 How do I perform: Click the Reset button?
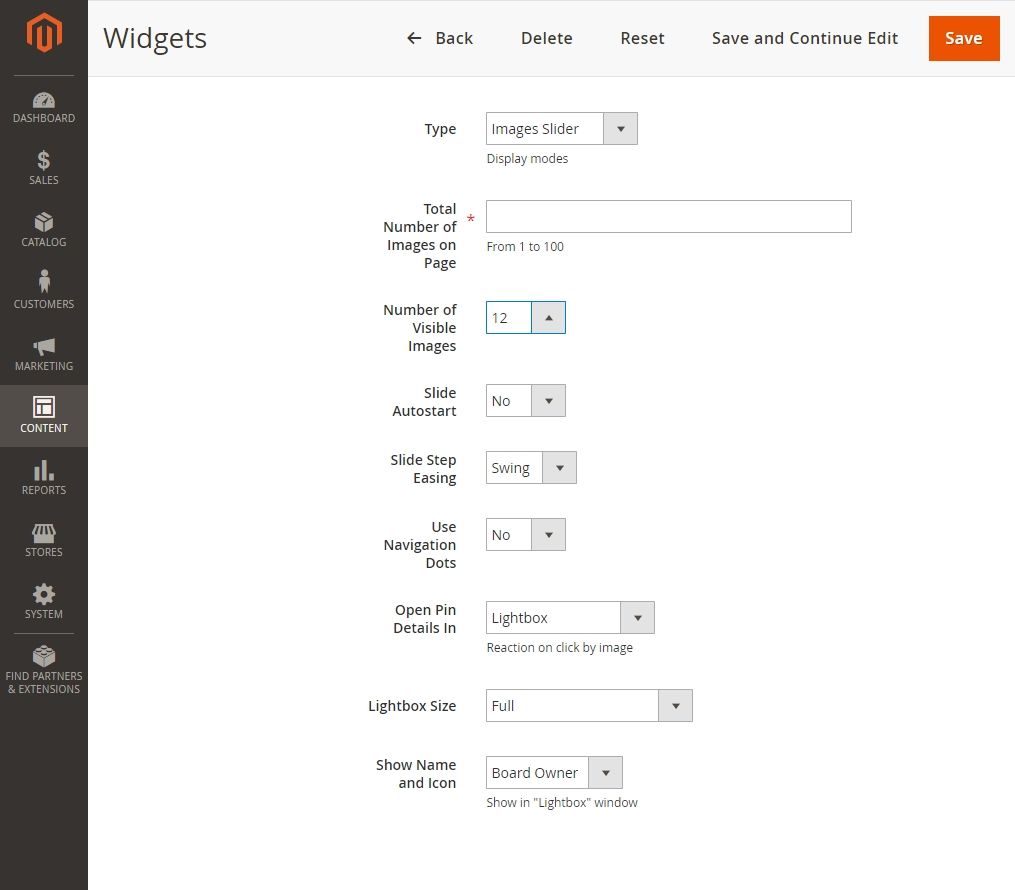643,38
